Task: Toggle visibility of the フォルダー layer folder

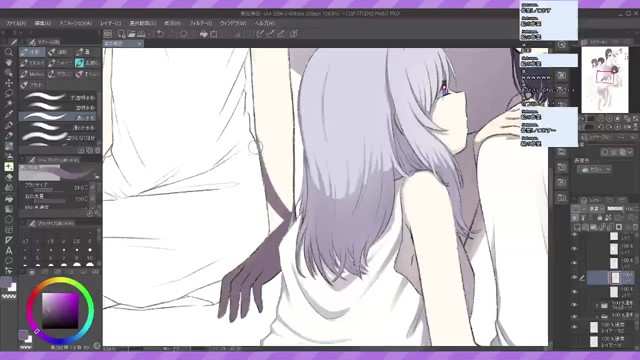Action: 575,305
